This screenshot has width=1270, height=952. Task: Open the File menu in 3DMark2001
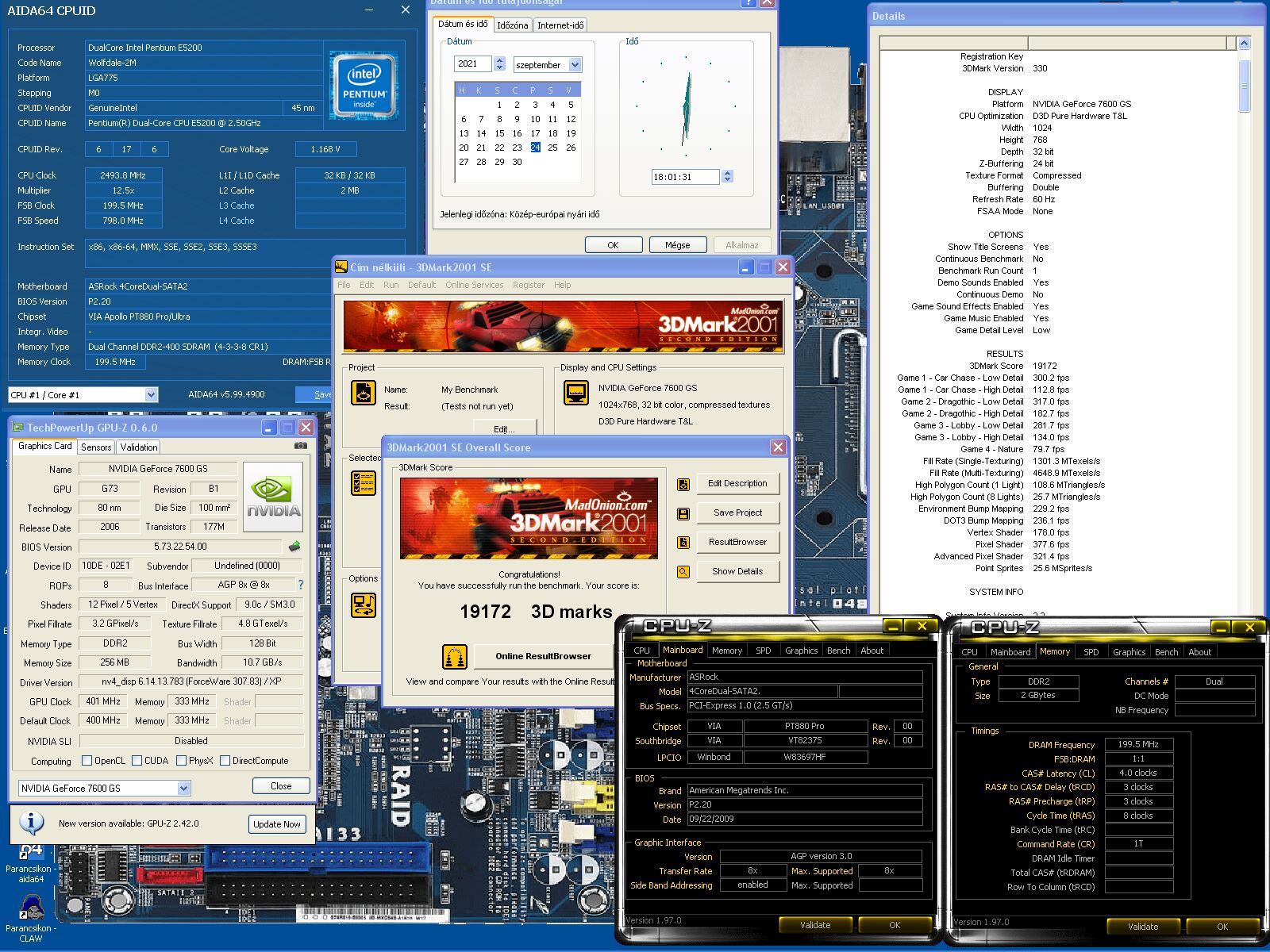(344, 285)
